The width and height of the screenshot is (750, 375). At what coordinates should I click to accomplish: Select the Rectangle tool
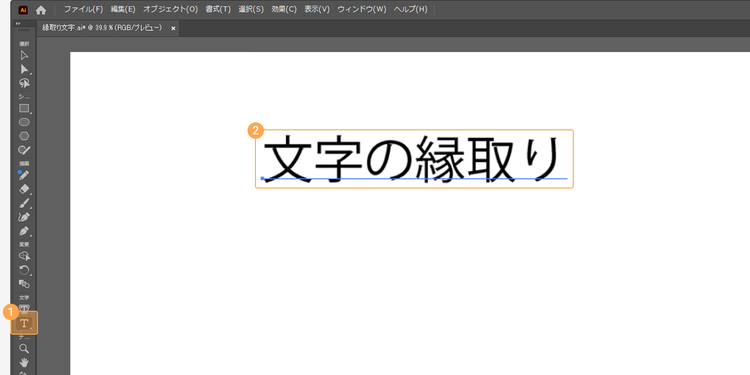[24, 109]
